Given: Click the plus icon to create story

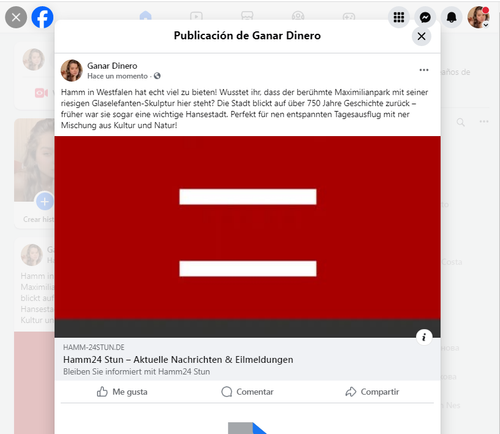Looking at the screenshot, I should coord(45,201).
